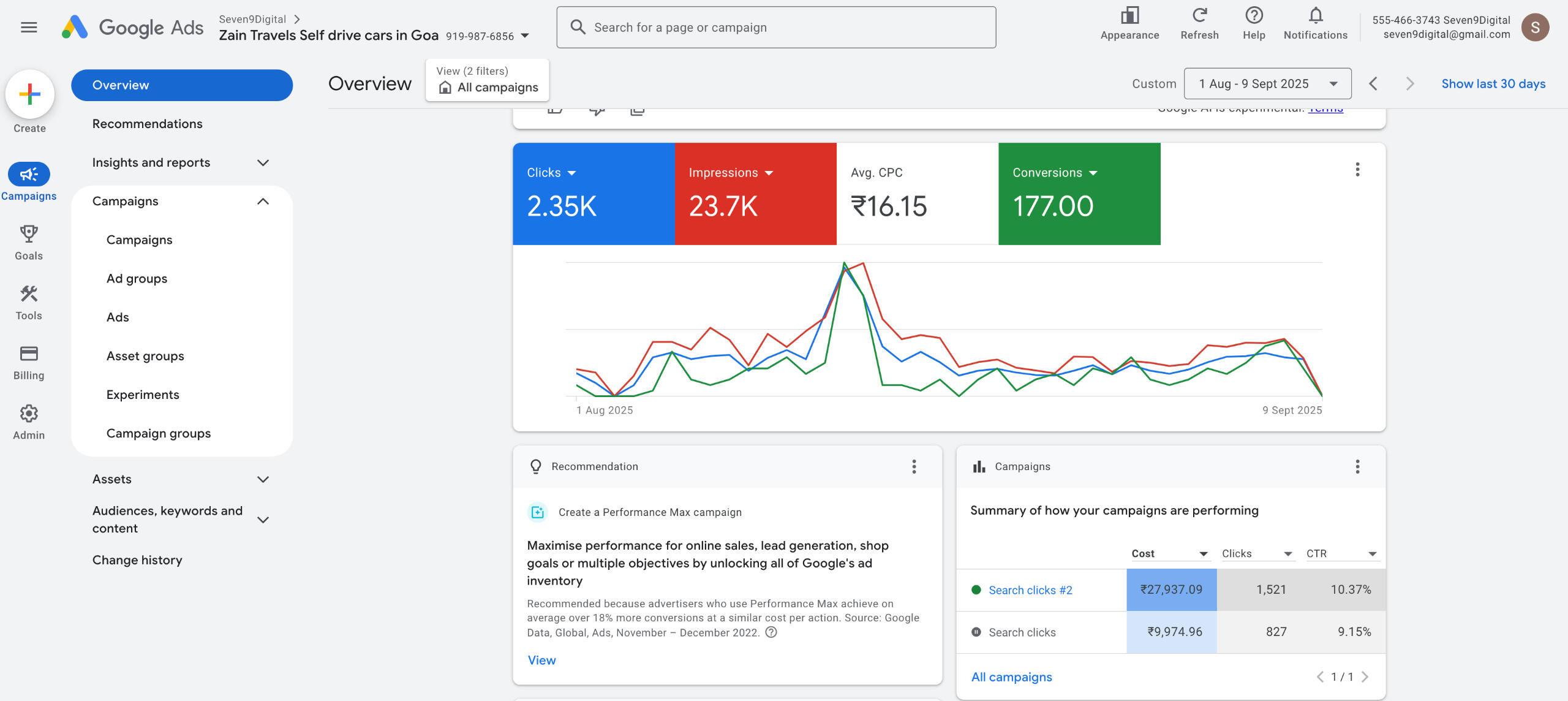Click Show last 30 days link
Image resolution: width=1568 pixels, height=701 pixels.
1493,84
